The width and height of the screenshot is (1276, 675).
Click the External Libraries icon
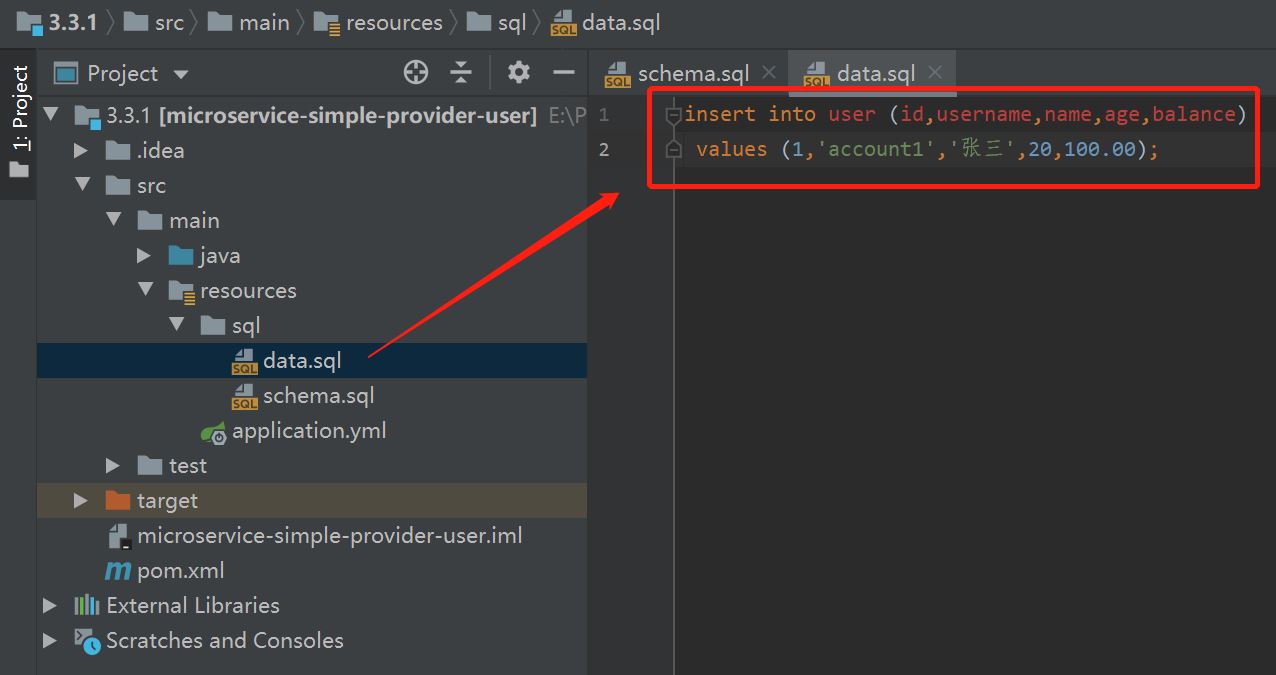tap(86, 606)
